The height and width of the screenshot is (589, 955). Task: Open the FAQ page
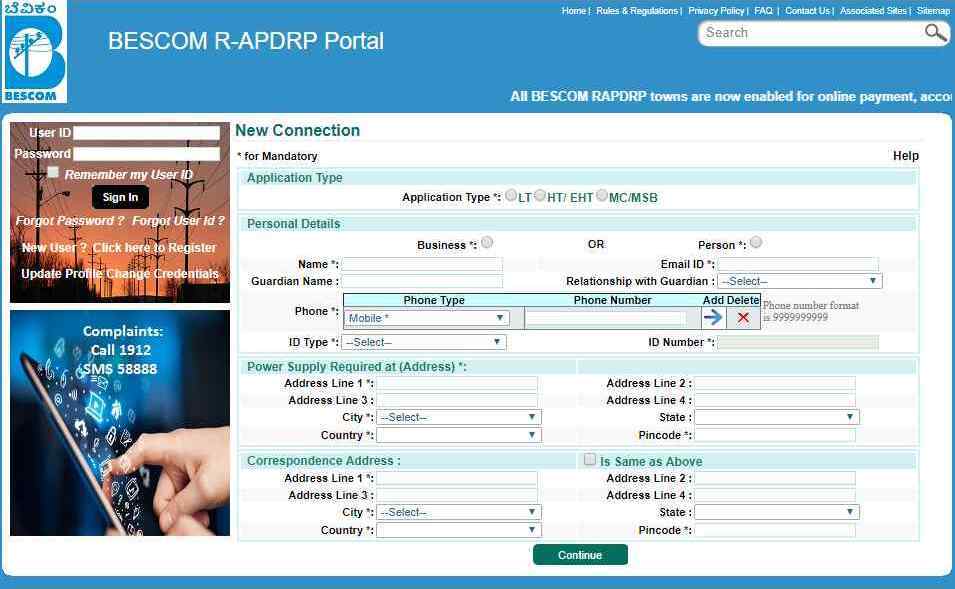pyautogui.click(x=763, y=10)
